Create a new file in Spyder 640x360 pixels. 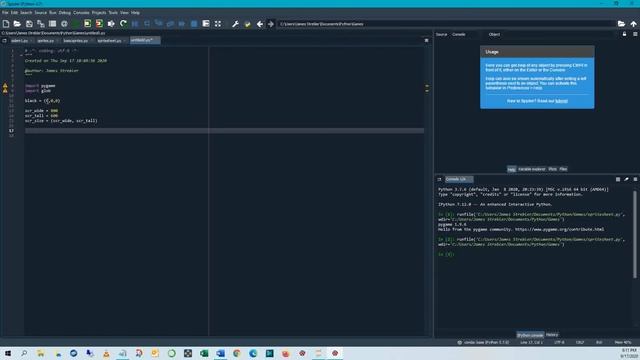pos(6,24)
